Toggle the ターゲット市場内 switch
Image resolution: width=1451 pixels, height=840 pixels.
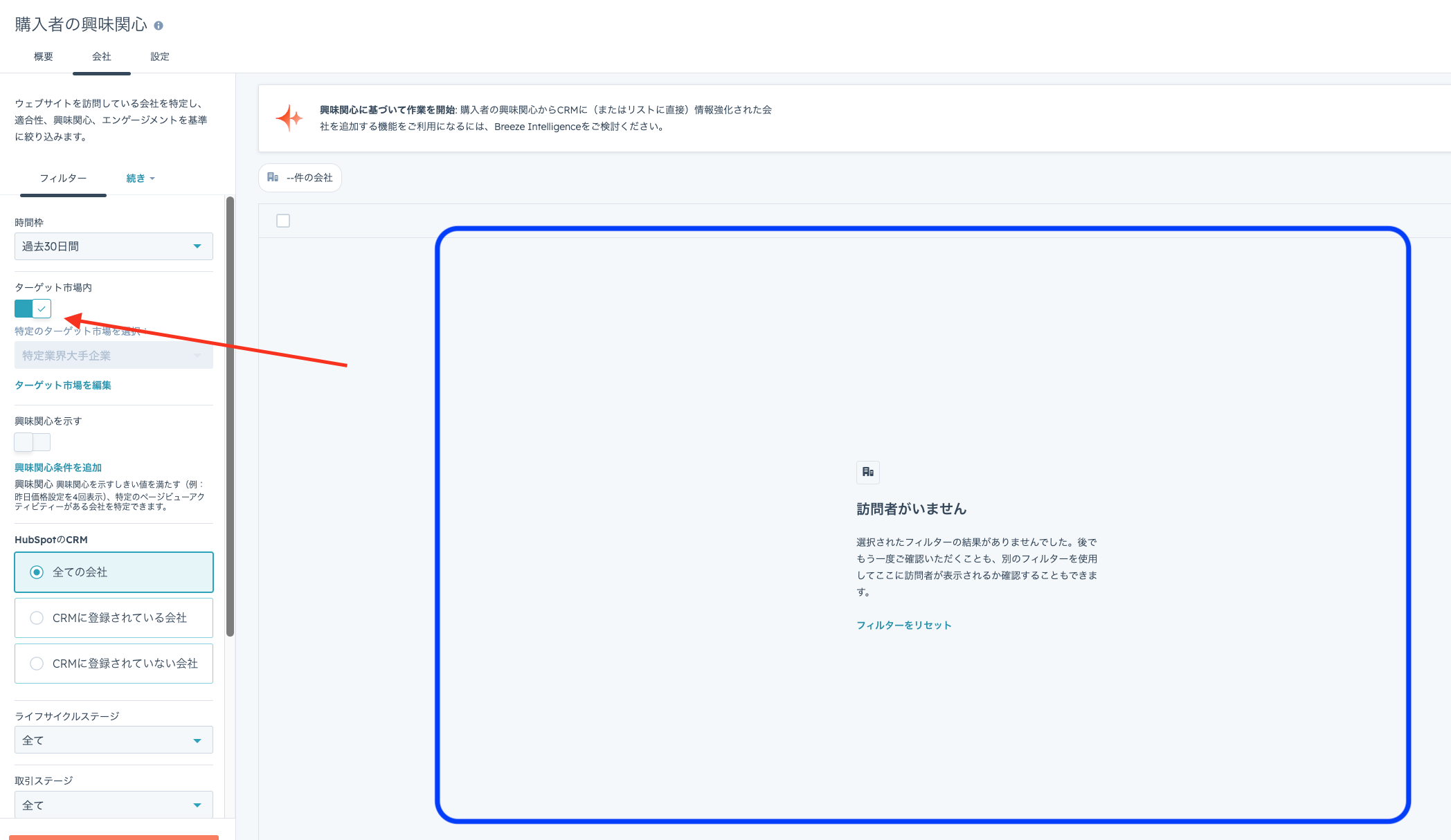click(x=33, y=309)
